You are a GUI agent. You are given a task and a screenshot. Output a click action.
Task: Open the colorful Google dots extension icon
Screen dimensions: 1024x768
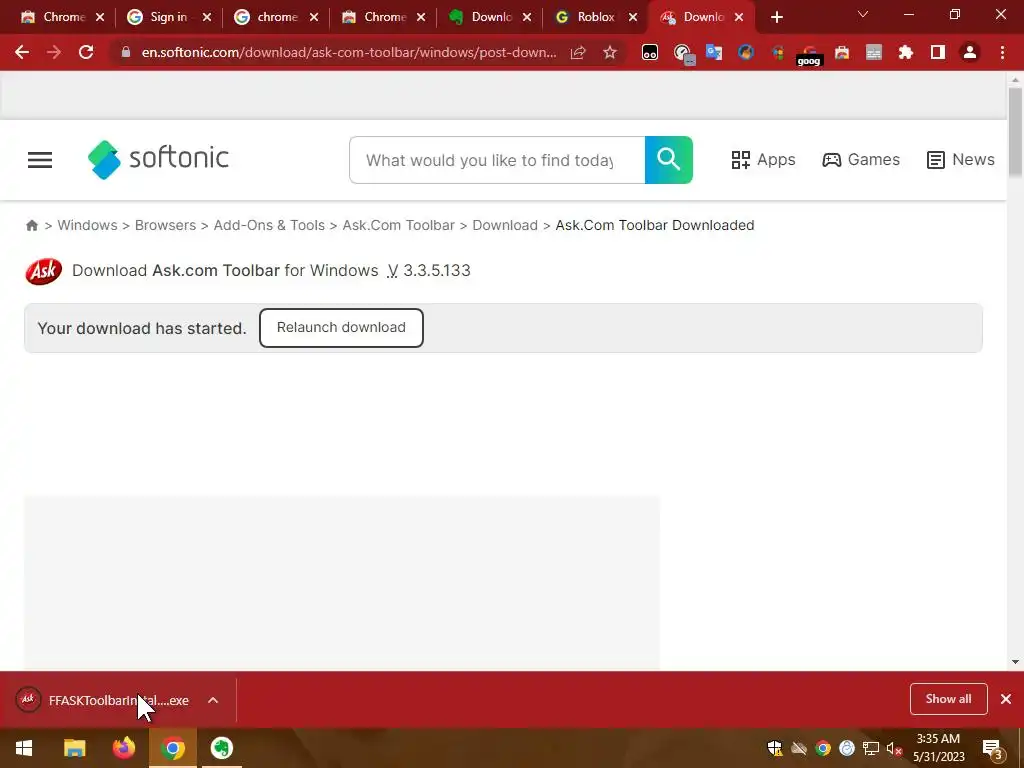click(778, 52)
